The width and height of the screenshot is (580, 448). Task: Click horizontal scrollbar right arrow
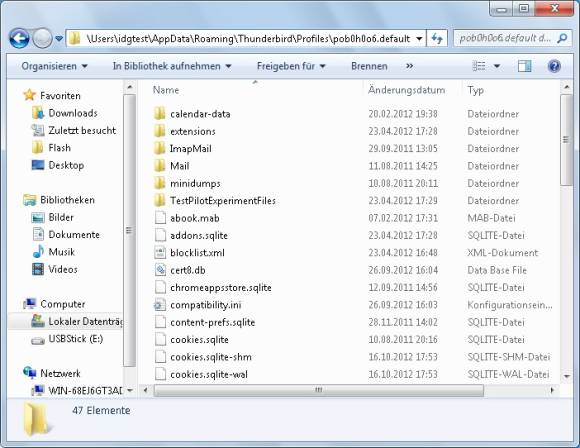click(x=552, y=390)
